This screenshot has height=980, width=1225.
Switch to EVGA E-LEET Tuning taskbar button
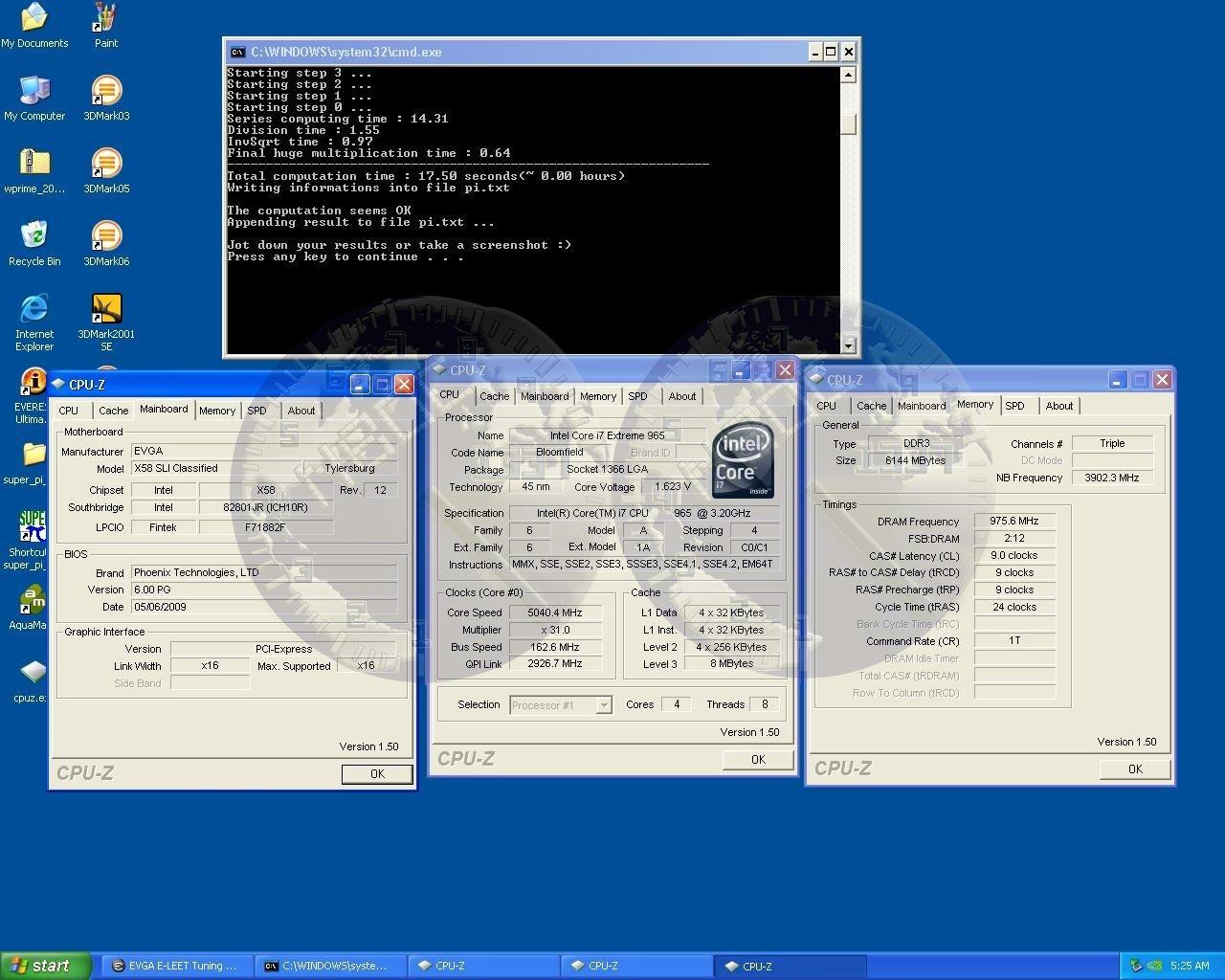[178, 966]
